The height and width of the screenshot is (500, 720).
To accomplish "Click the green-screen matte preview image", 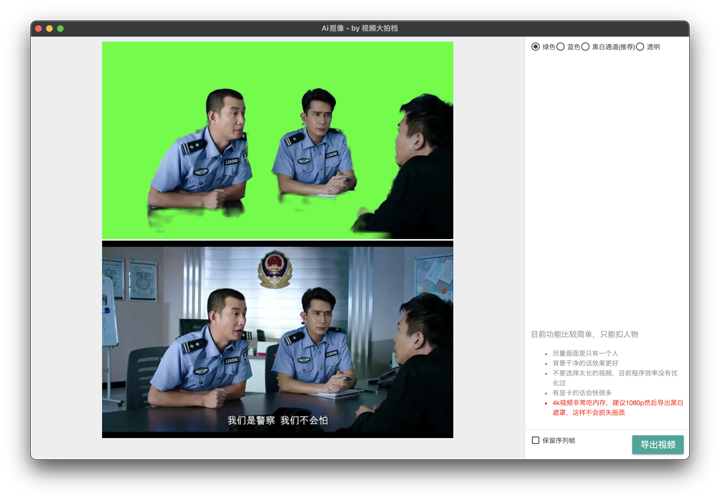I will click(x=277, y=140).
